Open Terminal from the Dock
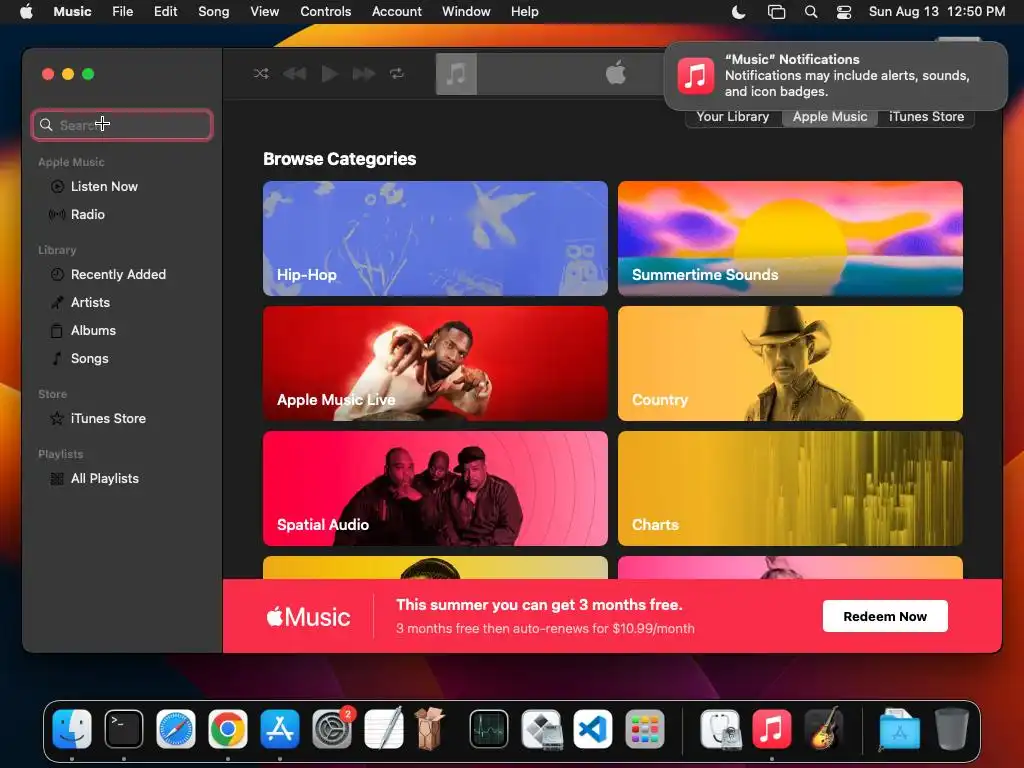The width and height of the screenshot is (1024, 768). pyautogui.click(x=124, y=729)
